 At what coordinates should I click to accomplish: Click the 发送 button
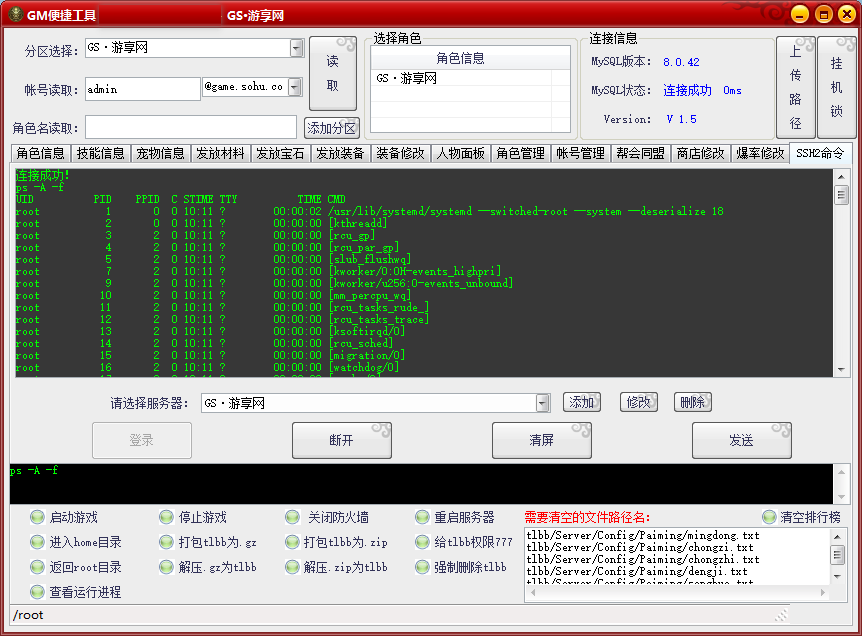(741, 440)
